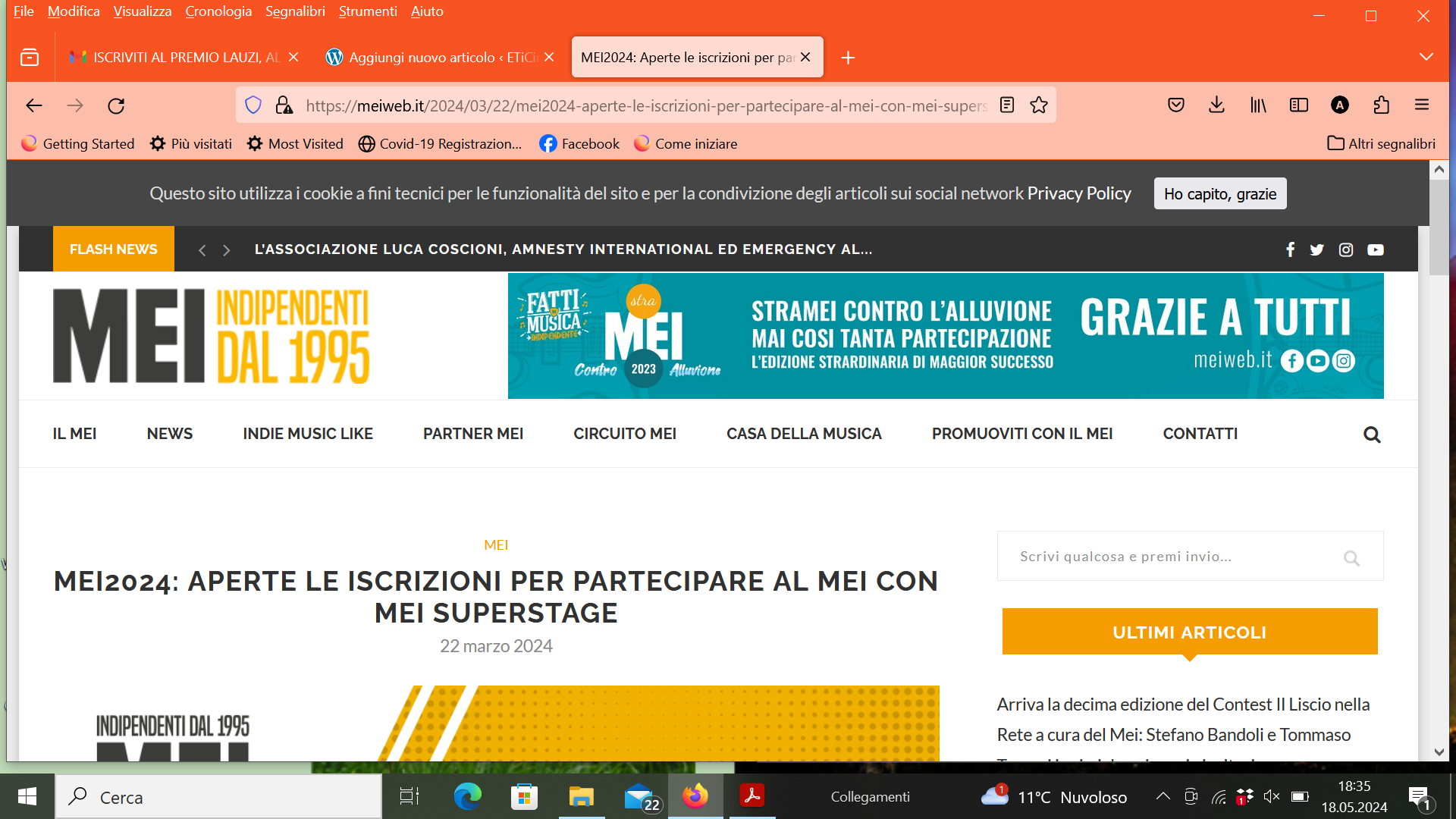Open Firefox tracking protection shield

point(253,105)
